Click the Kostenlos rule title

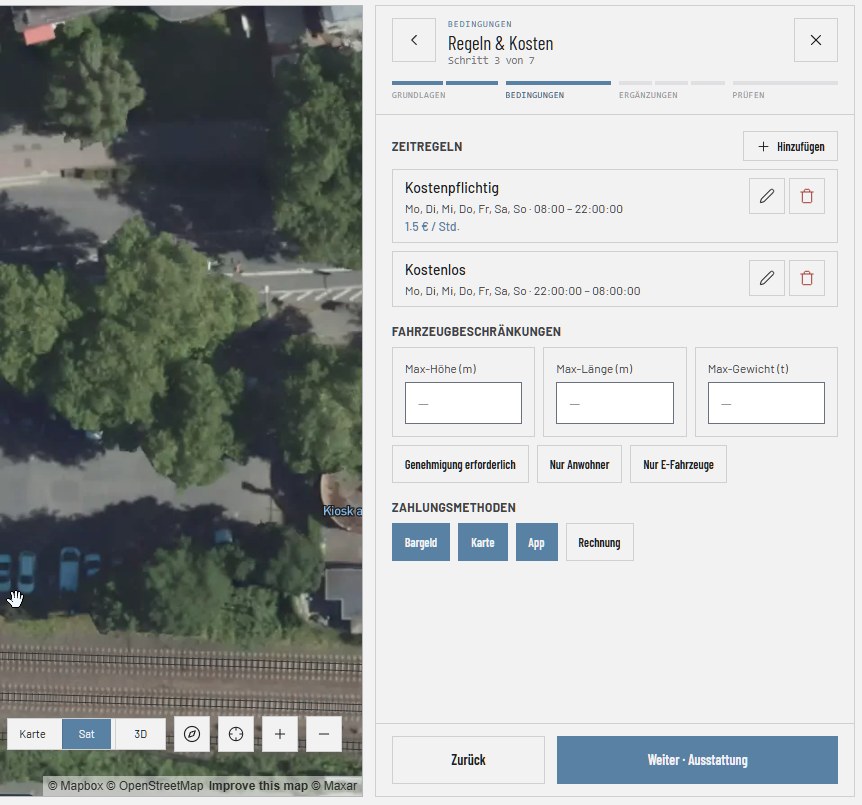click(435, 270)
